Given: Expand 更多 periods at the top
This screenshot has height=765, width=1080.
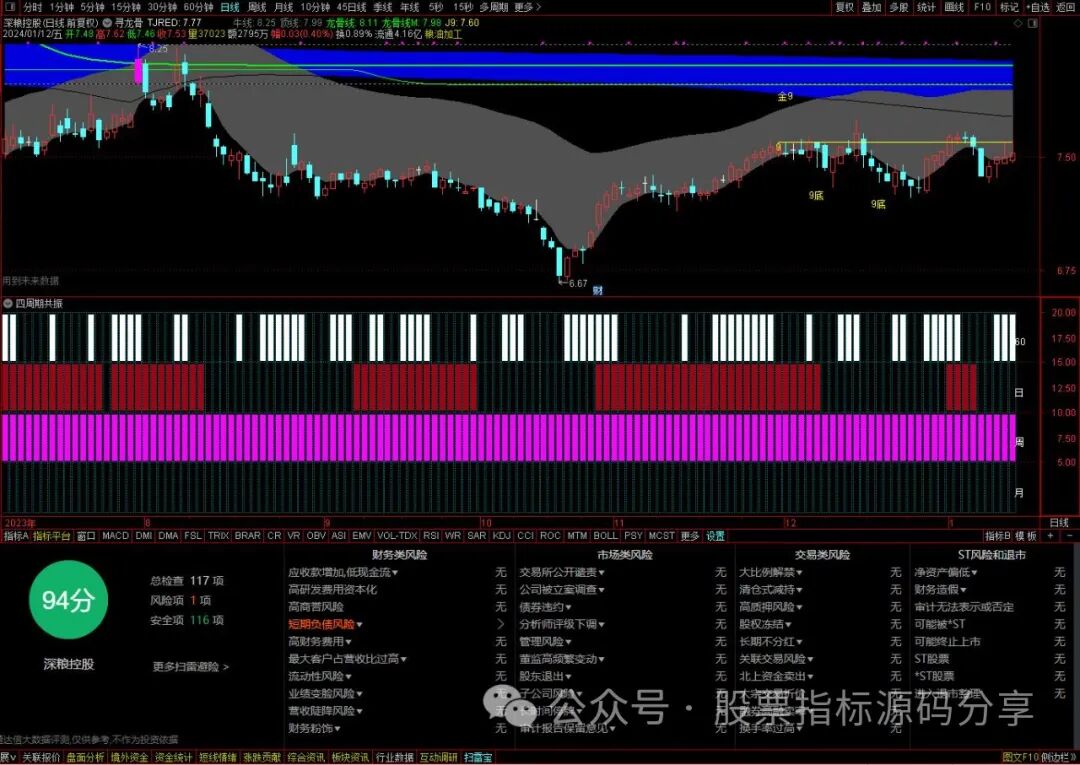Looking at the screenshot, I should (528, 7).
